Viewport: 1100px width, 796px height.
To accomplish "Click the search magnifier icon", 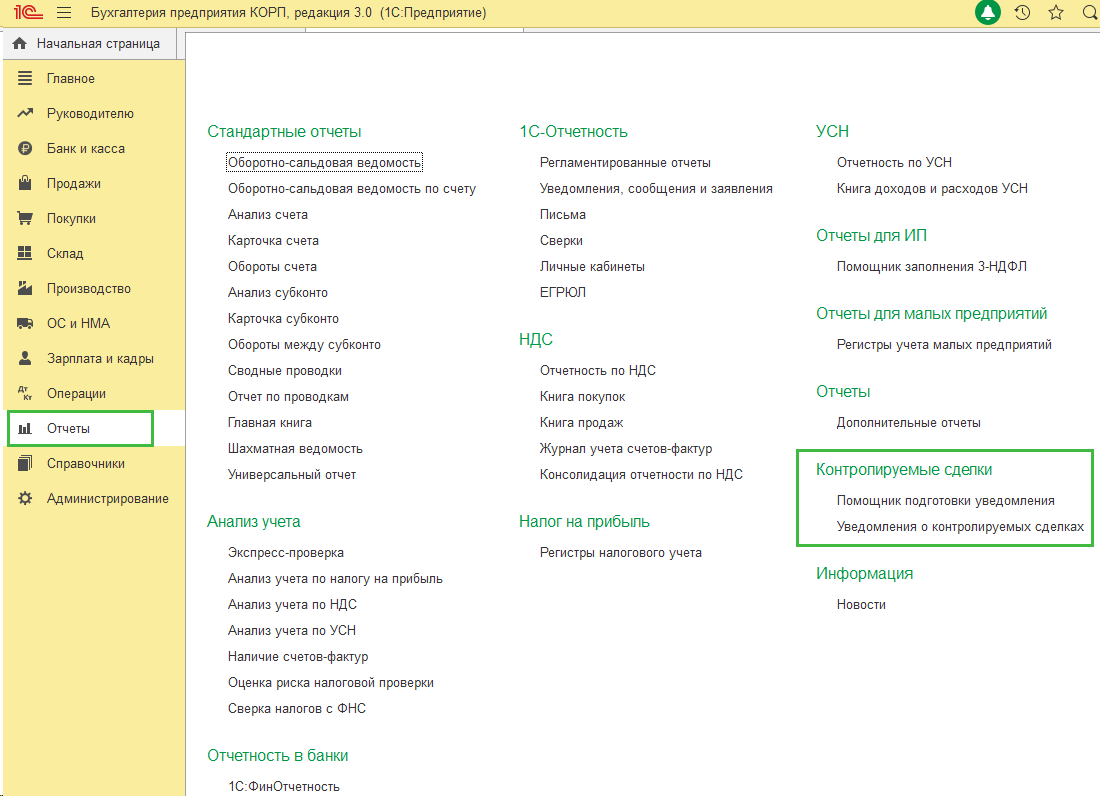I will [1090, 13].
